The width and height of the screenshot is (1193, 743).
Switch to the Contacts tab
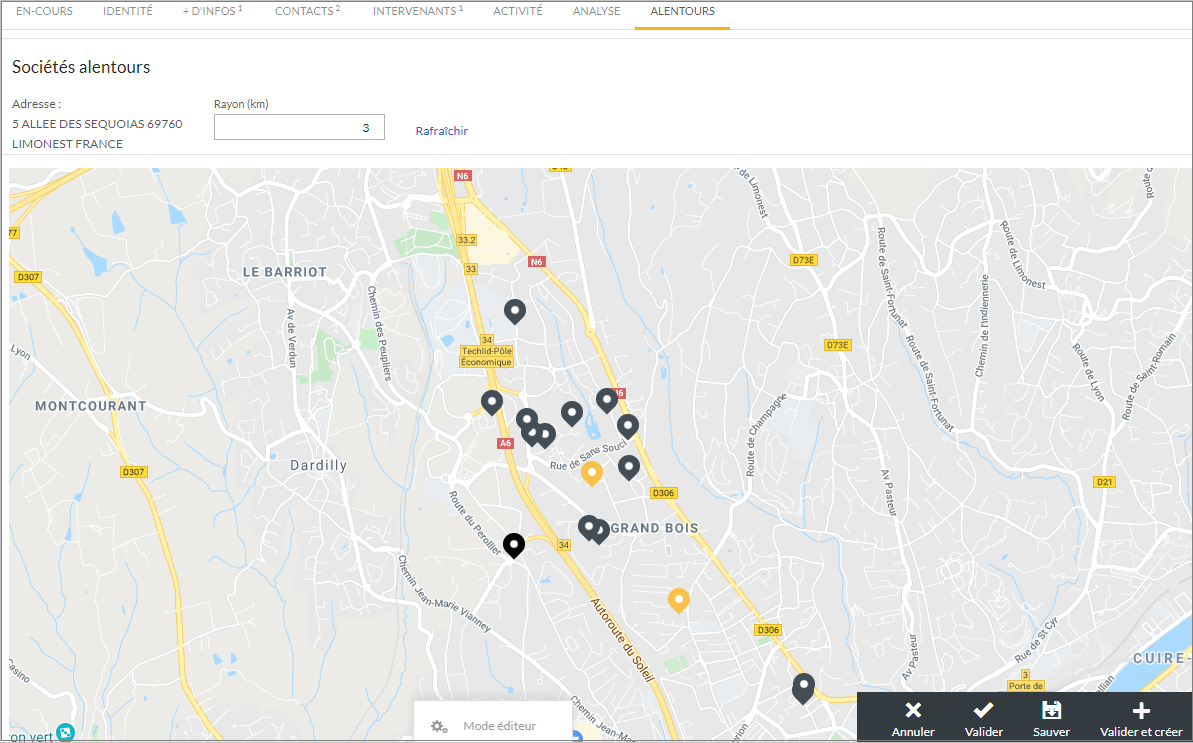[307, 12]
